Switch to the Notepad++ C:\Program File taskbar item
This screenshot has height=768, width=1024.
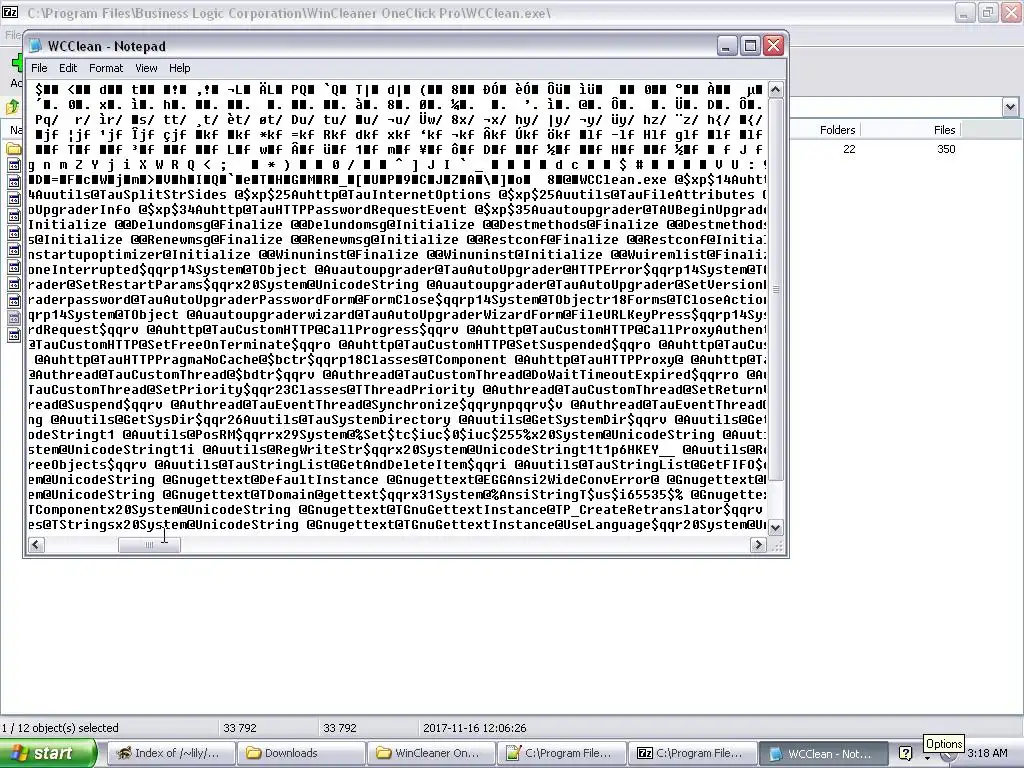561,753
